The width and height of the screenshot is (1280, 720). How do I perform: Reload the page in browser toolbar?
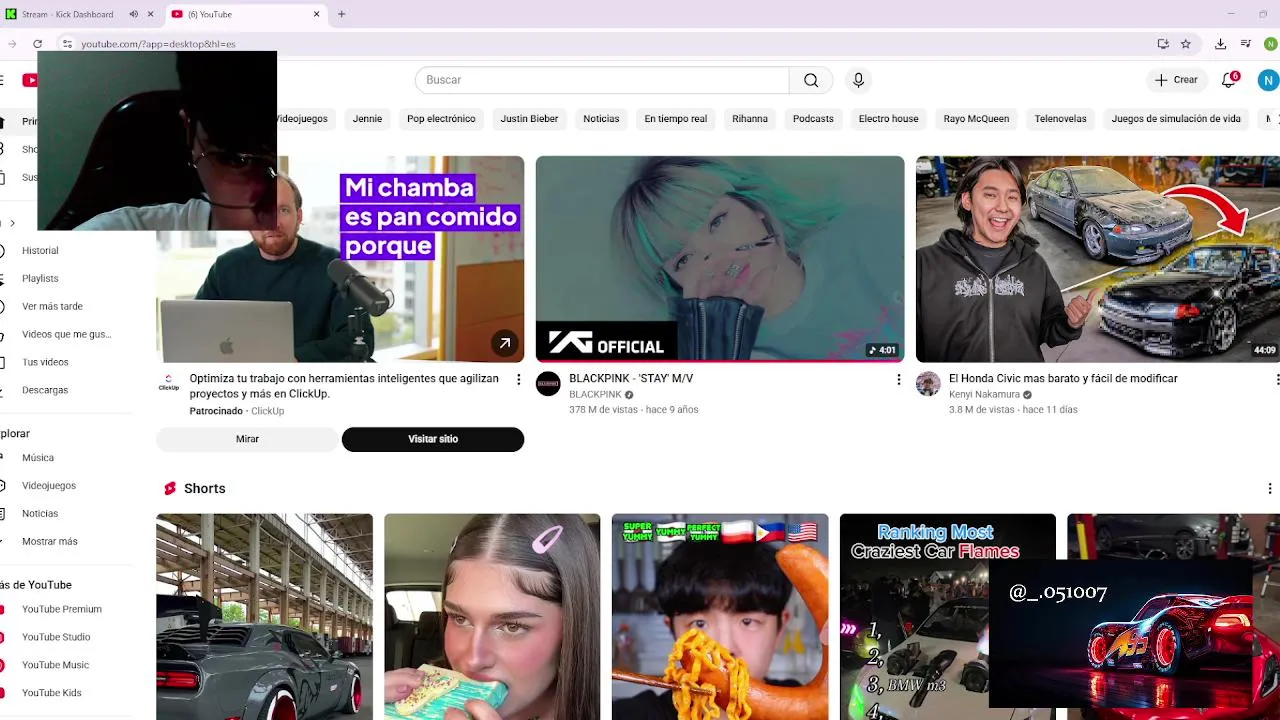click(x=38, y=44)
